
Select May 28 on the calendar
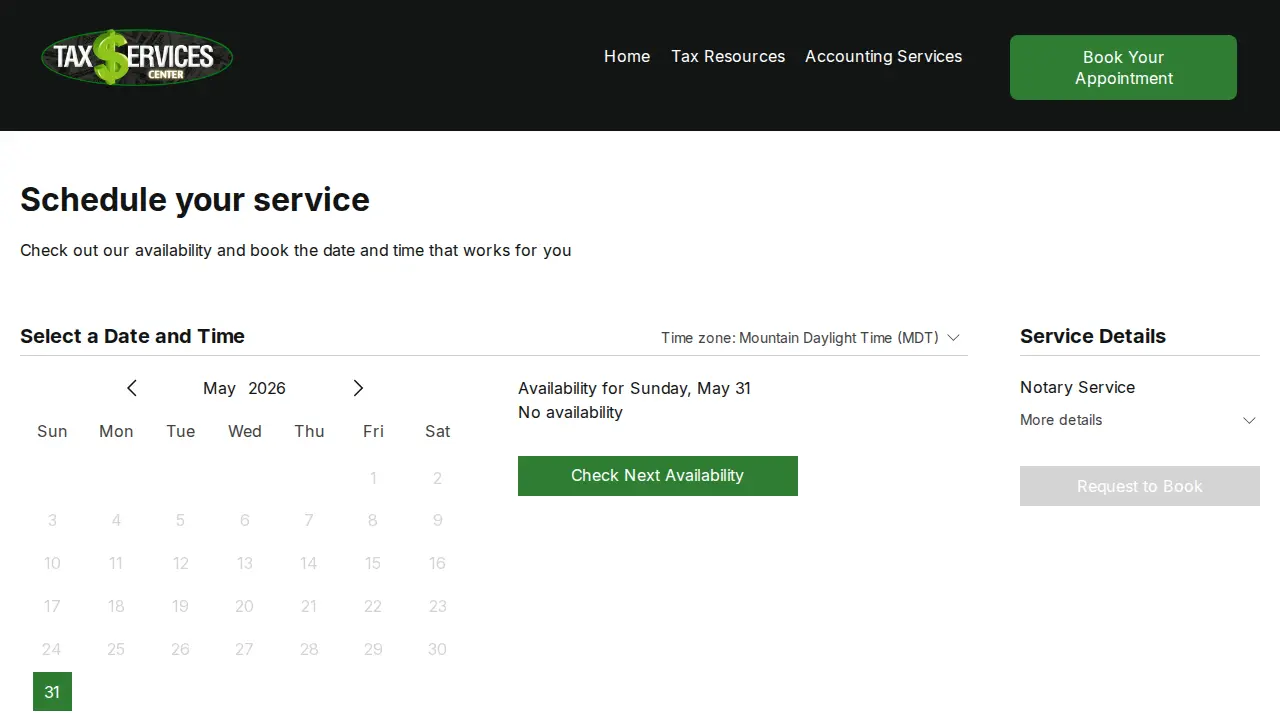click(309, 649)
